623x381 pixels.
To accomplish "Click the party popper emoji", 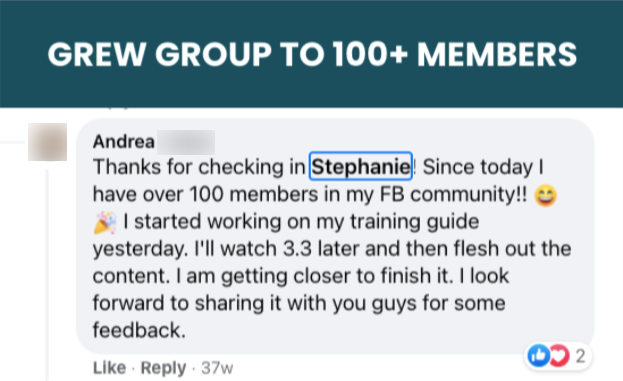I will (105, 222).
